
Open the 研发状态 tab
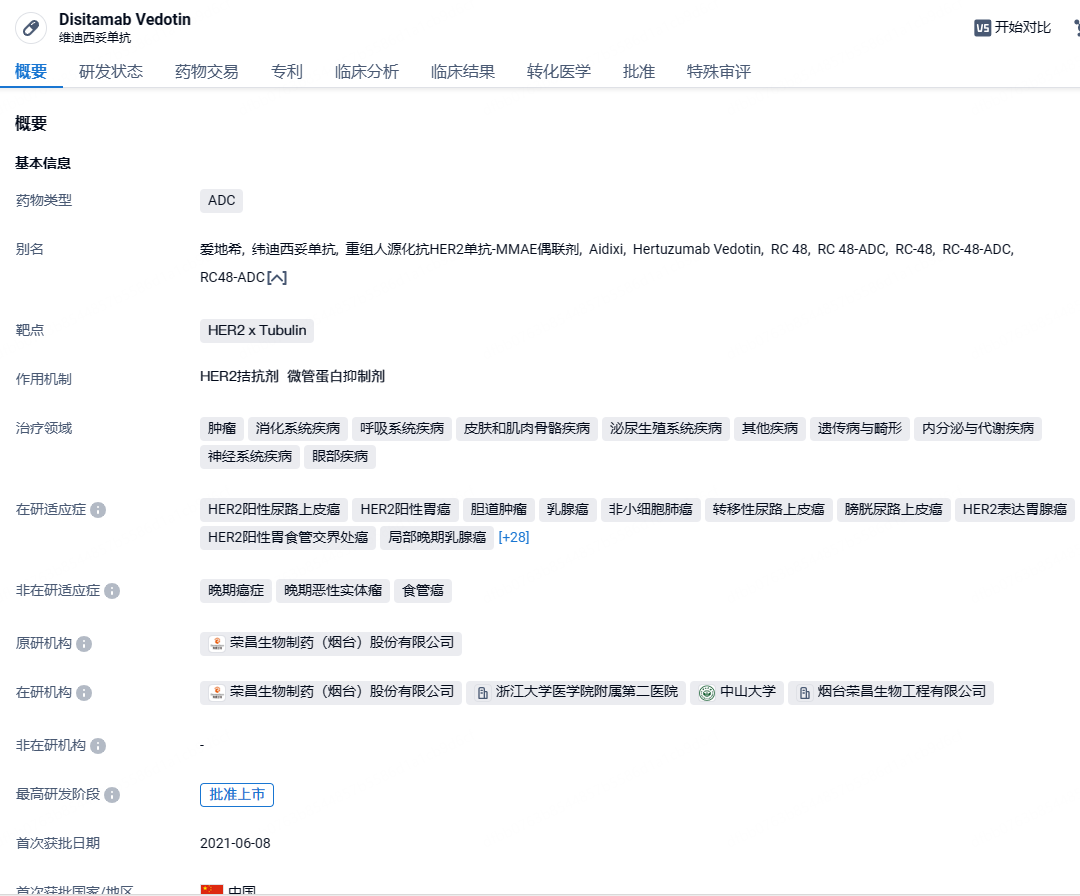point(111,72)
